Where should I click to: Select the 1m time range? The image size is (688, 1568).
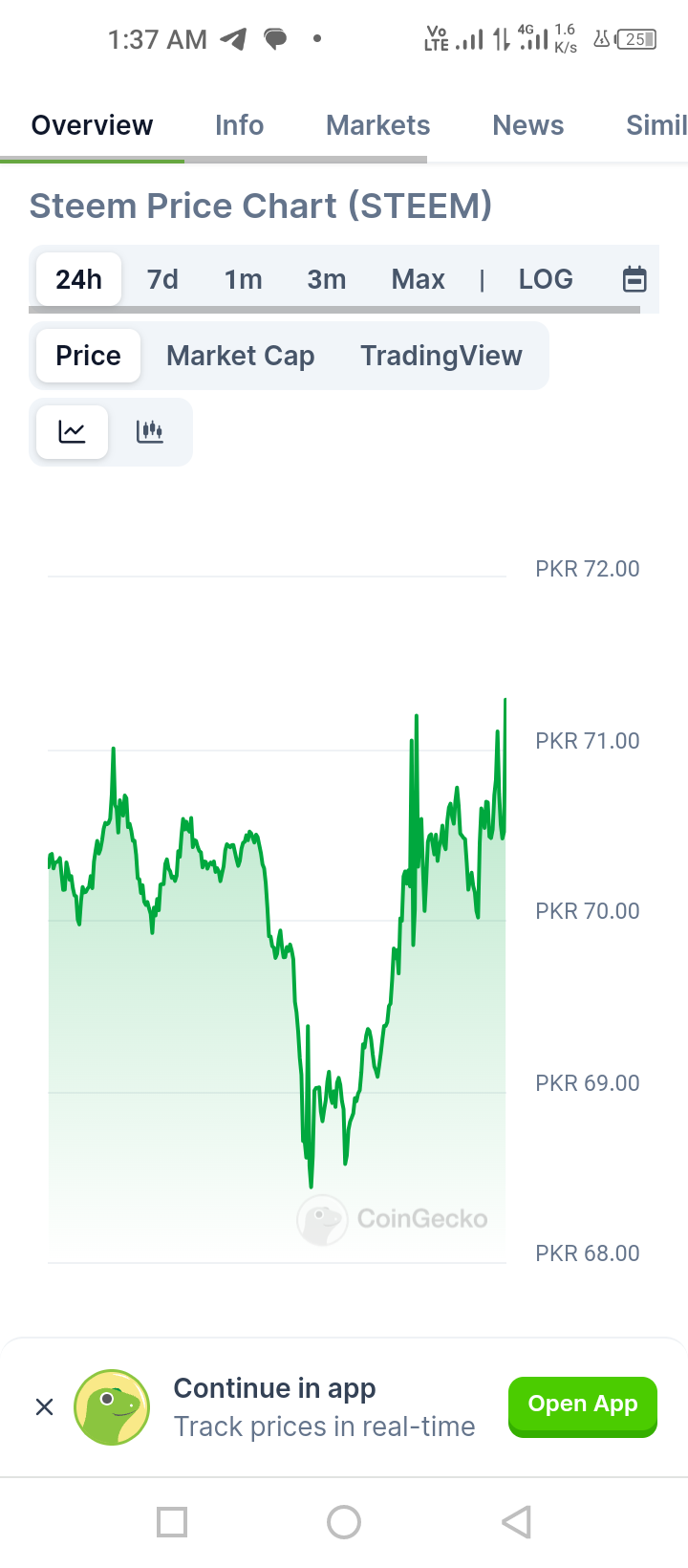point(244,279)
